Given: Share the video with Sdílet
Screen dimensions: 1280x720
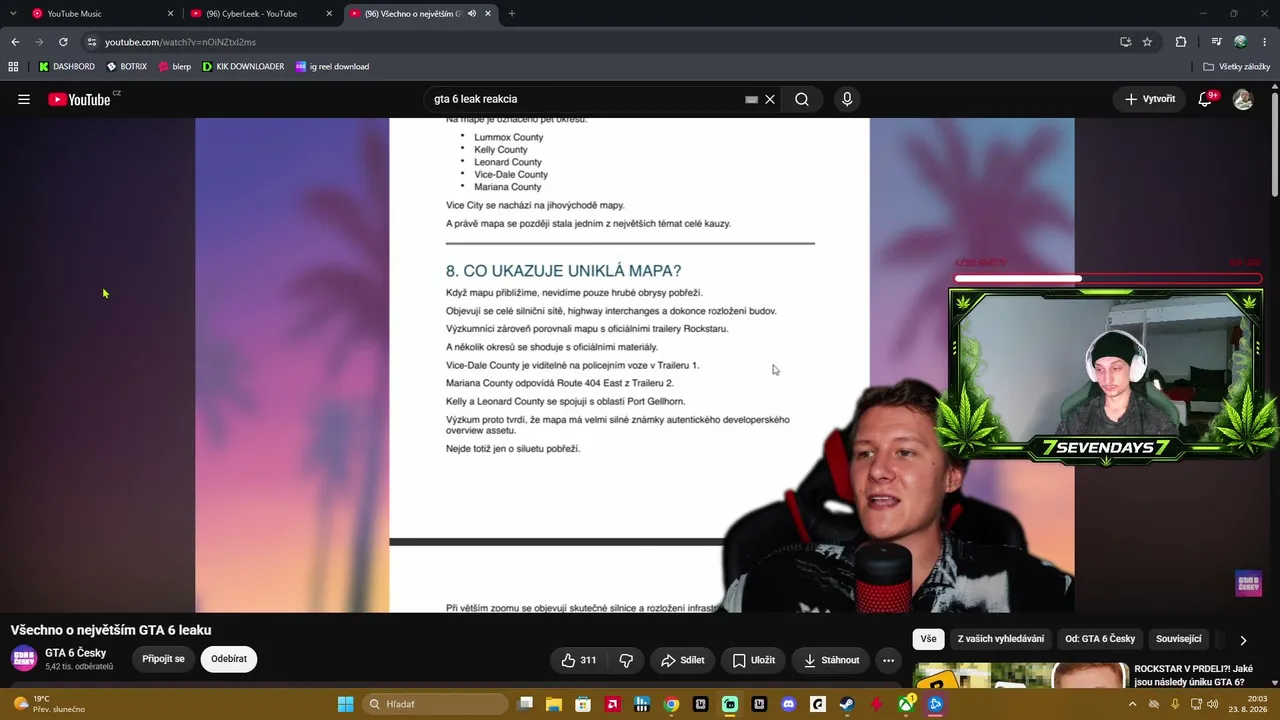Looking at the screenshot, I should coord(682,660).
